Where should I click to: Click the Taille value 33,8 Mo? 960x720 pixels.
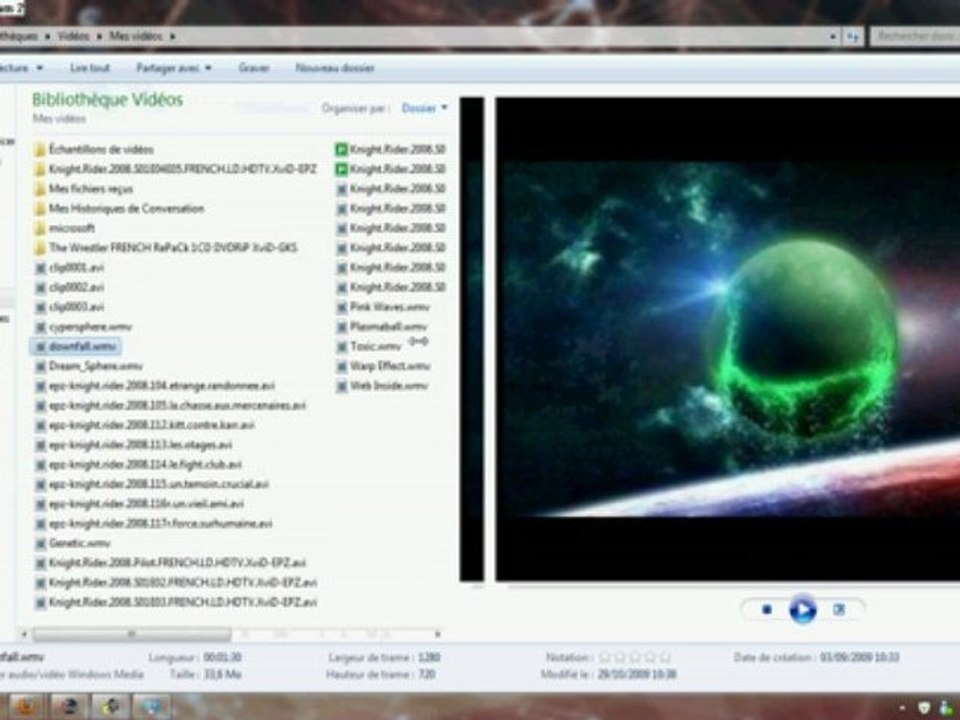tap(222, 674)
